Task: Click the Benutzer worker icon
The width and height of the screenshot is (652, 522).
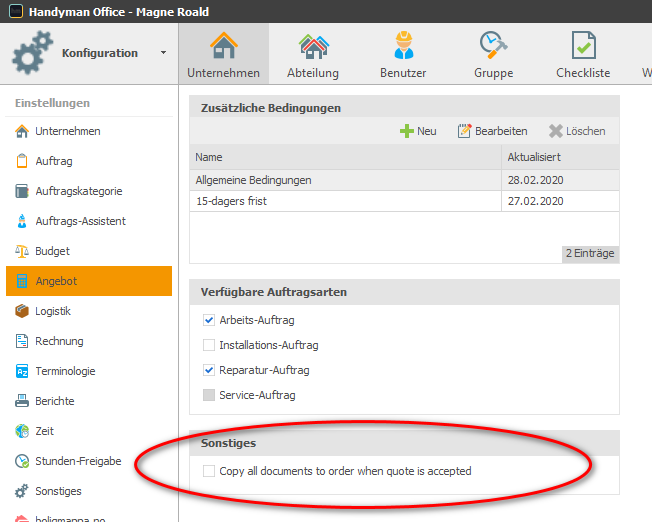Action: pyautogui.click(x=403, y=46)
